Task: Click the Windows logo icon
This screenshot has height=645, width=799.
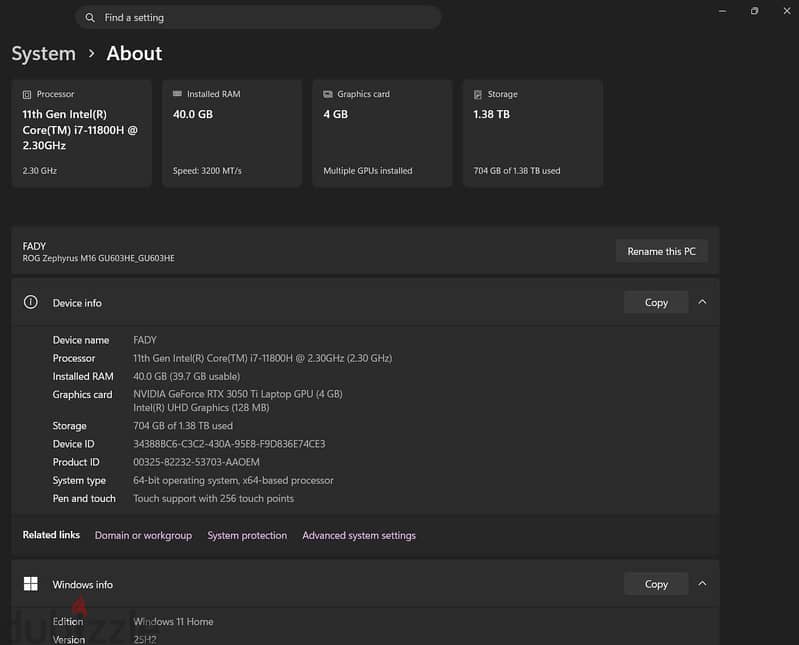Action: point(31,584)
